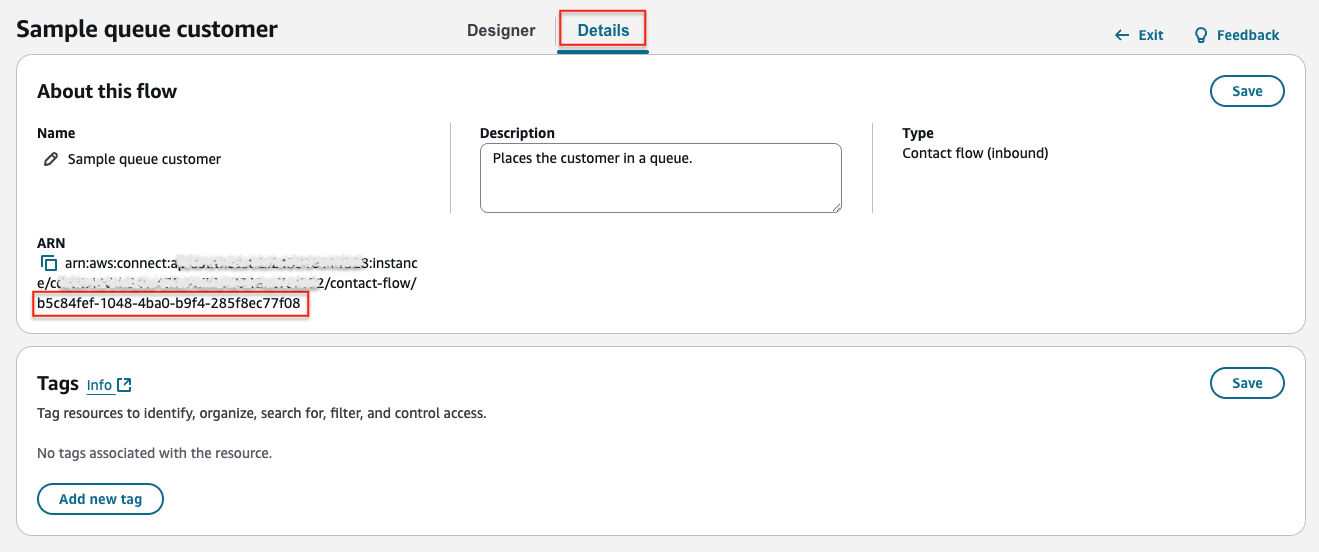Click the page title Sample queue customer
The height and width of the screenshot is (552, 1319).
tap(147, 29)
